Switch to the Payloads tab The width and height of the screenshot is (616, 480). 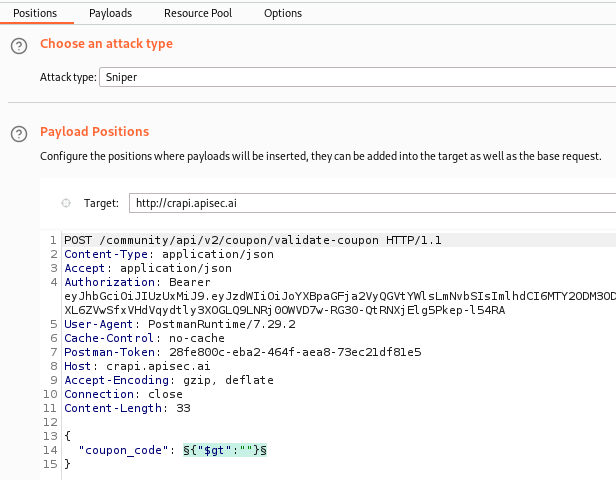(110, 13)
